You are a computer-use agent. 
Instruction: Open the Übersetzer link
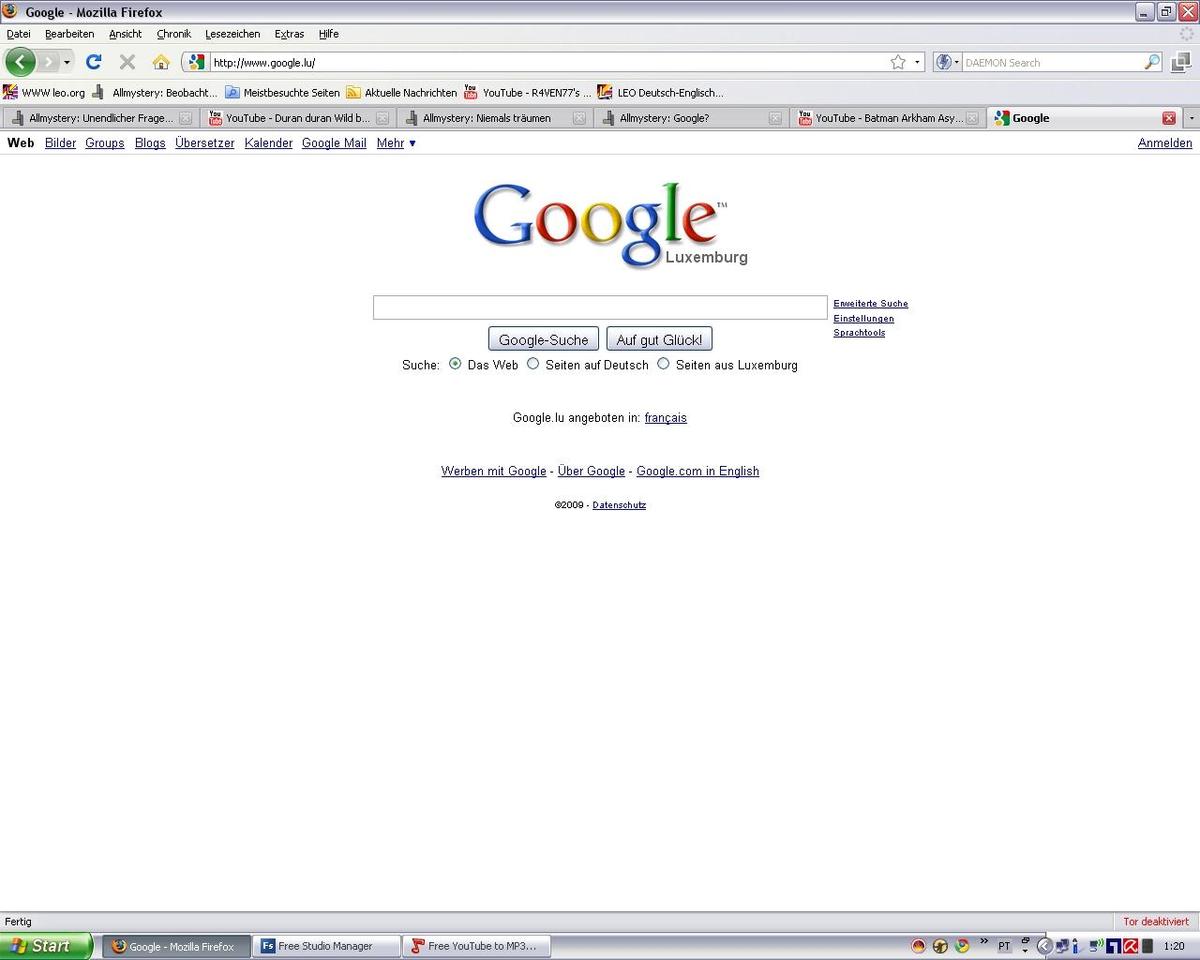tap(205, 143)
